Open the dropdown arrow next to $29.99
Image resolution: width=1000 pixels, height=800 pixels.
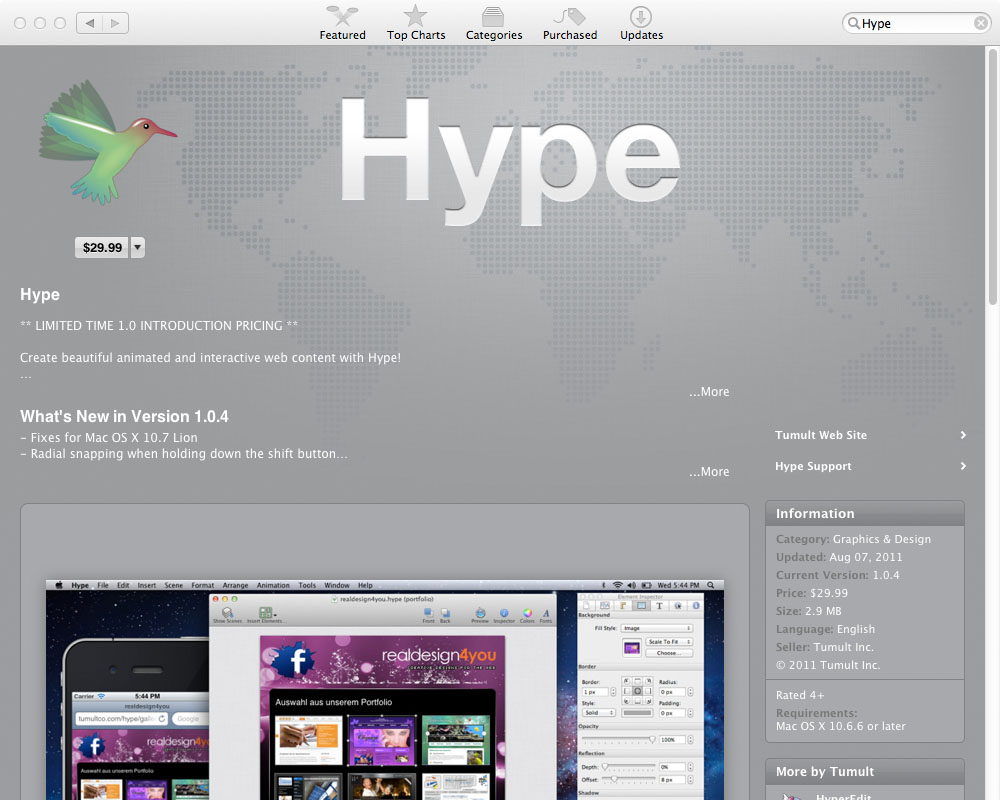138,248
